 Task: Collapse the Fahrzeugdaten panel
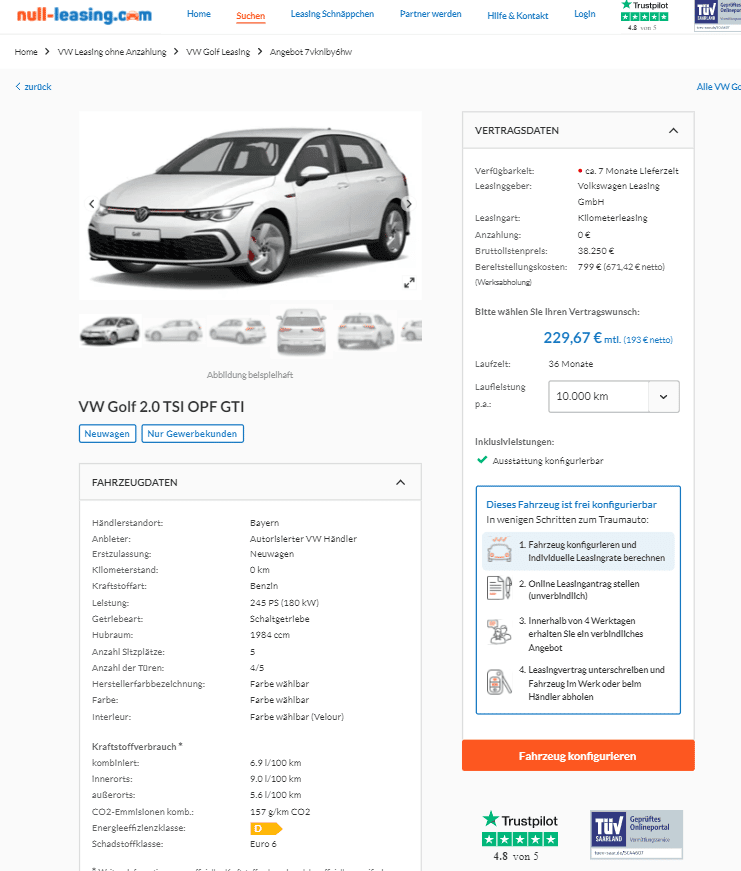[x=400, y=482]
